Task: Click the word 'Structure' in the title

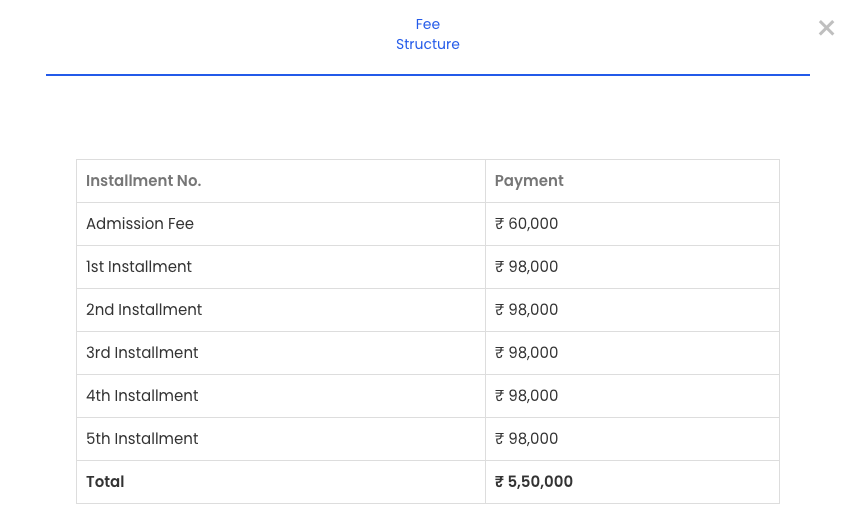Action: (428, 44)
